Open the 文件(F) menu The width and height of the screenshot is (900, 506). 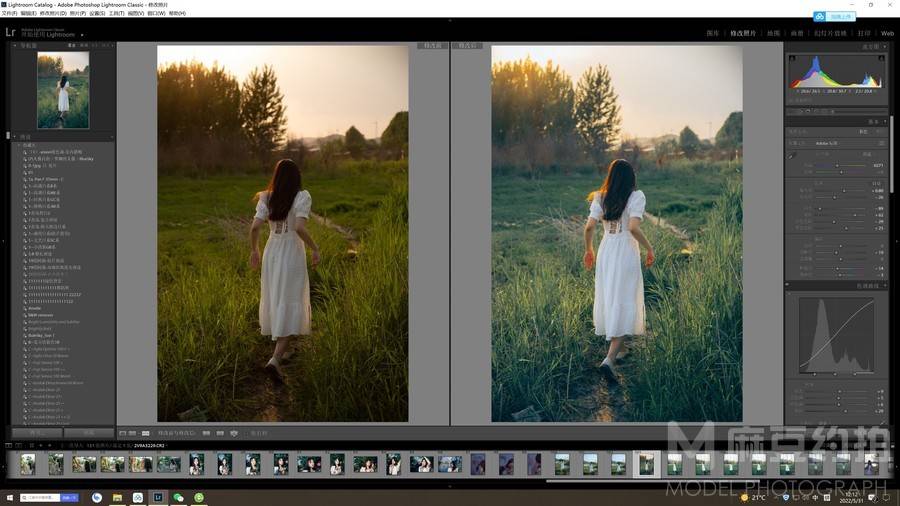(9, 13)
